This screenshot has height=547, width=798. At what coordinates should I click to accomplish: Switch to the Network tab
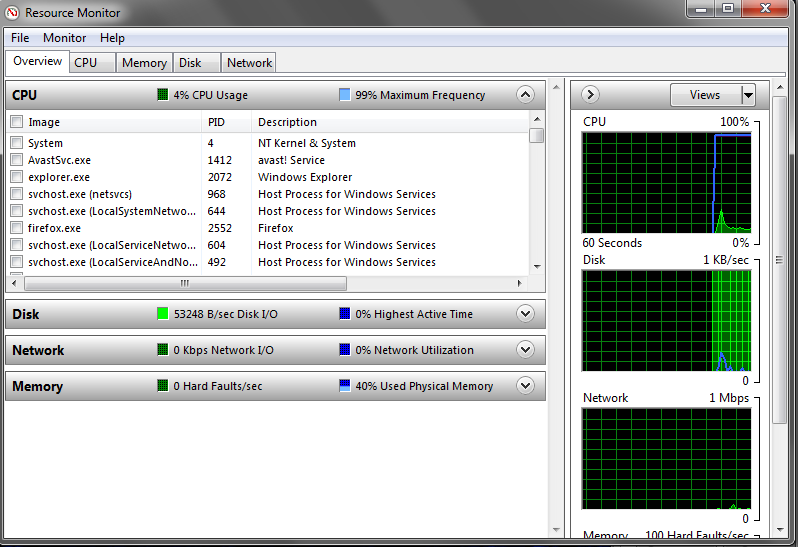(x=249, y=63)
